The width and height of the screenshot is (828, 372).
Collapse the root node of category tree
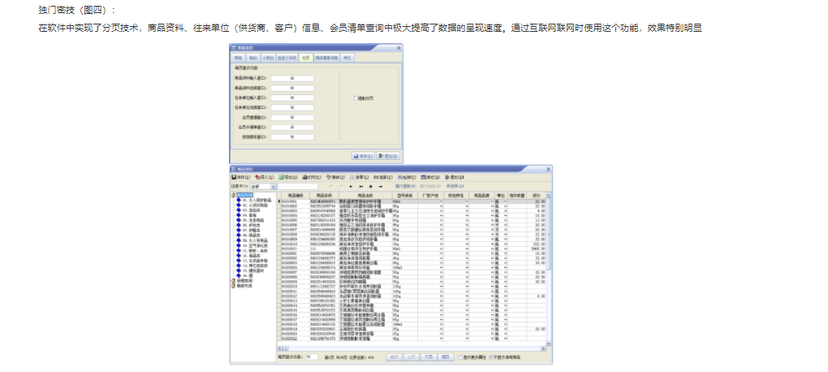[233, 196]
